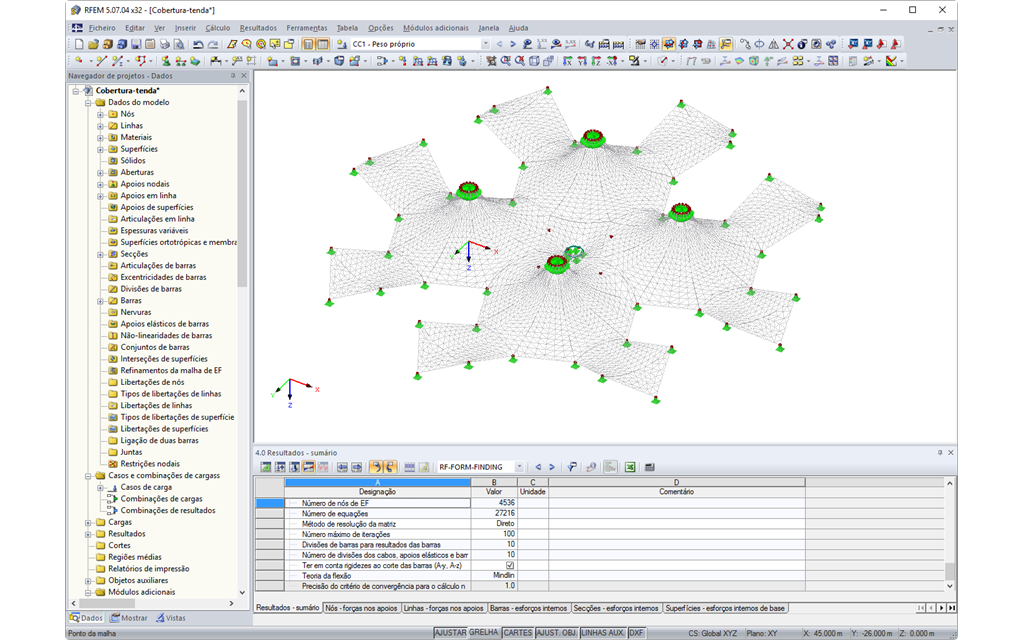Select Apoios nodais tree item
This screenshot has width=1024, height=640.
point(144,184)
